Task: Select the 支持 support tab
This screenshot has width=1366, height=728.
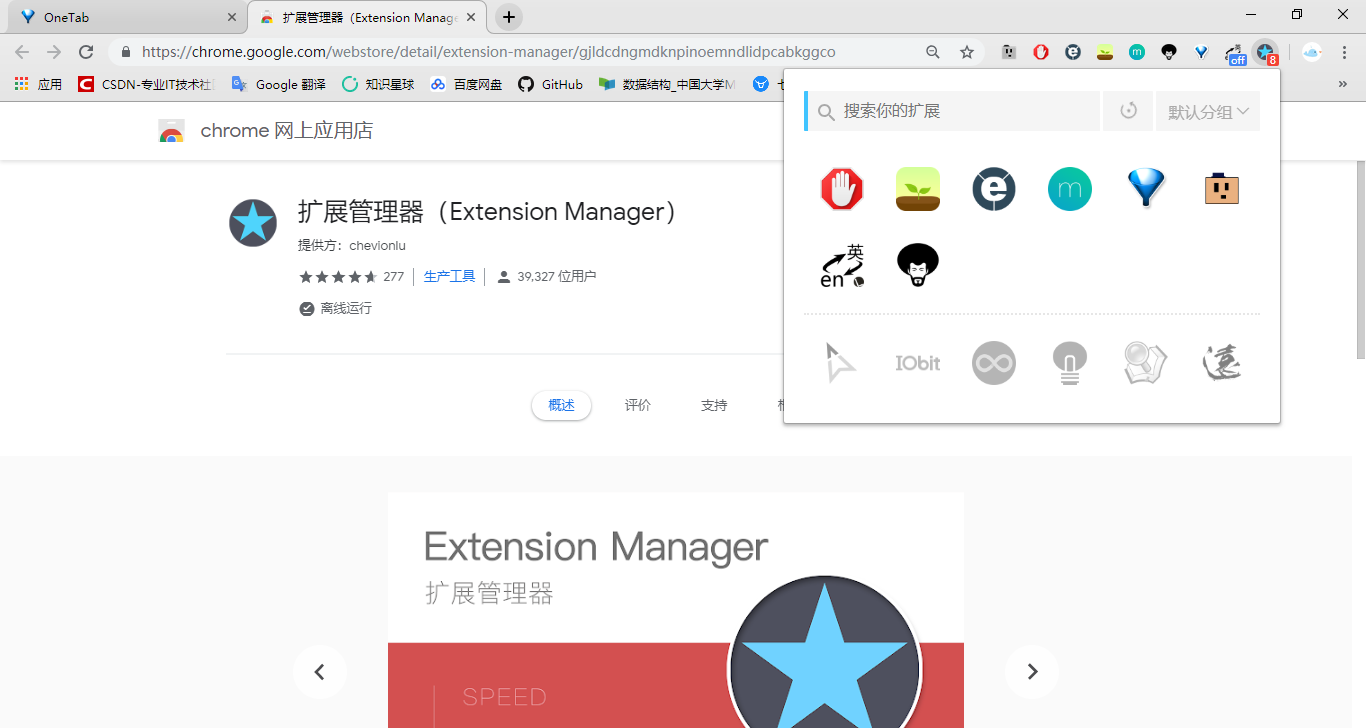Action: coord(714,405)
